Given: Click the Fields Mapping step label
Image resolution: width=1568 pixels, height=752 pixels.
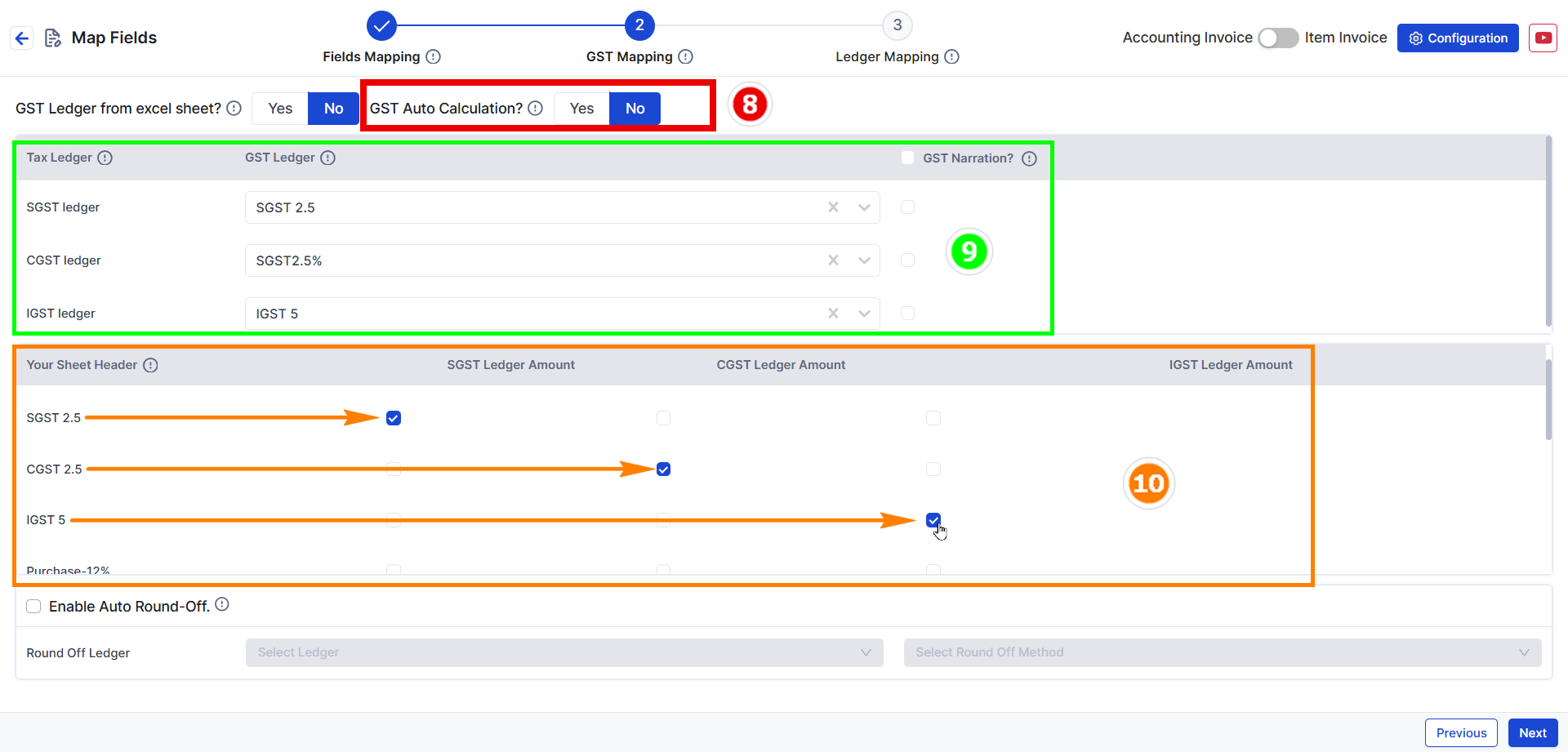Looking at the screenshot, I should click(371, 56).
